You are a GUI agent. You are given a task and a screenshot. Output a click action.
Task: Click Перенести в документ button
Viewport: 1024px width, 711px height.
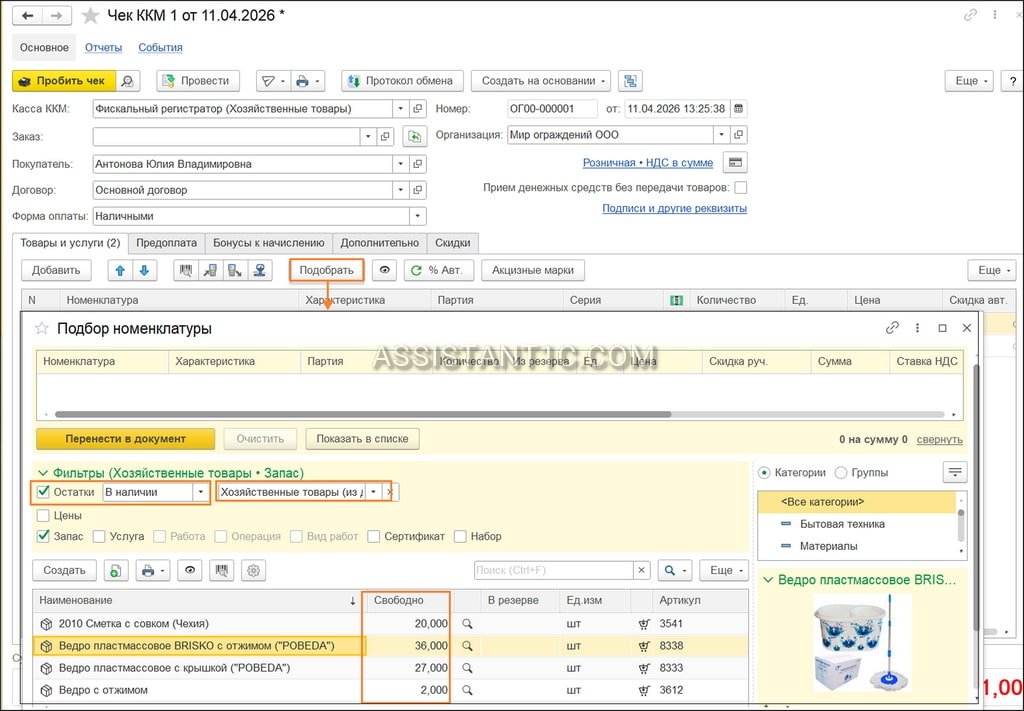[x=125, y=439]
